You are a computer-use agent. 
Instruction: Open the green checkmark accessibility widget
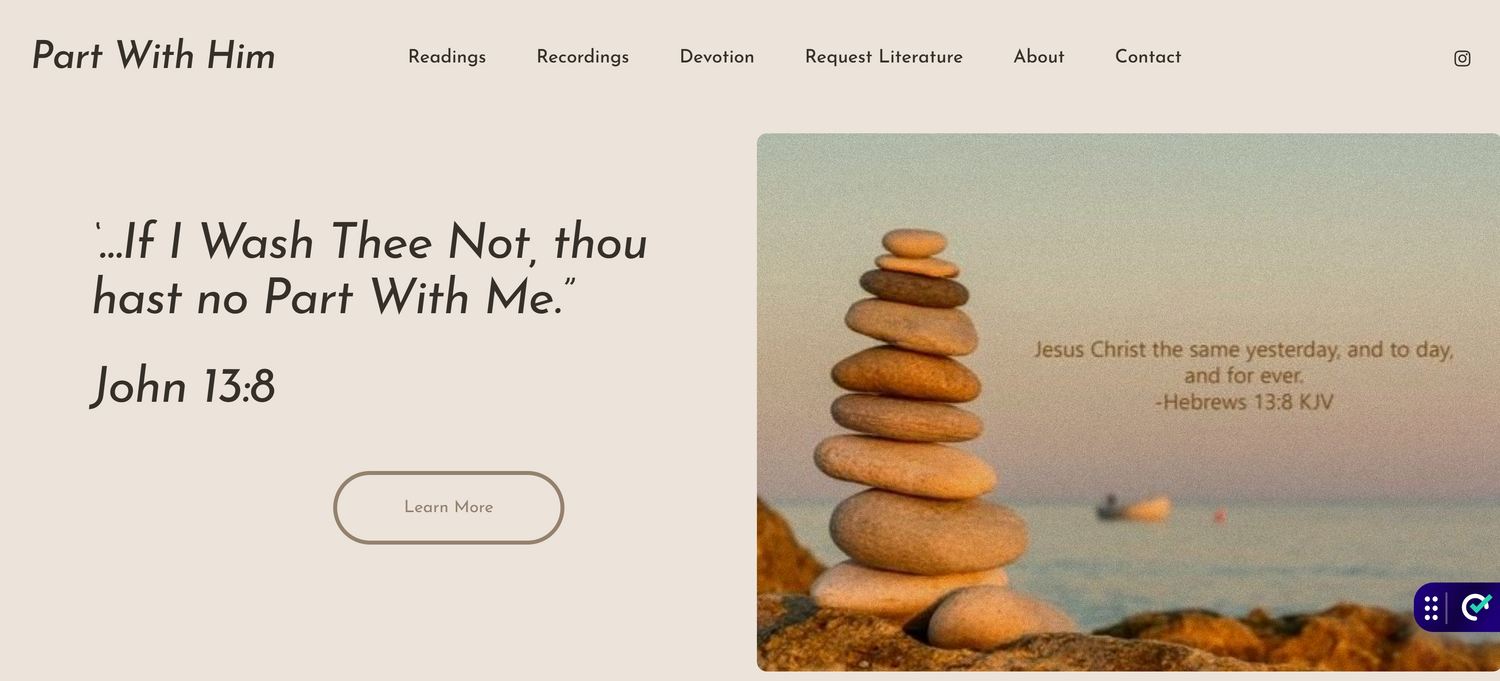click(x=1475, y=607)
